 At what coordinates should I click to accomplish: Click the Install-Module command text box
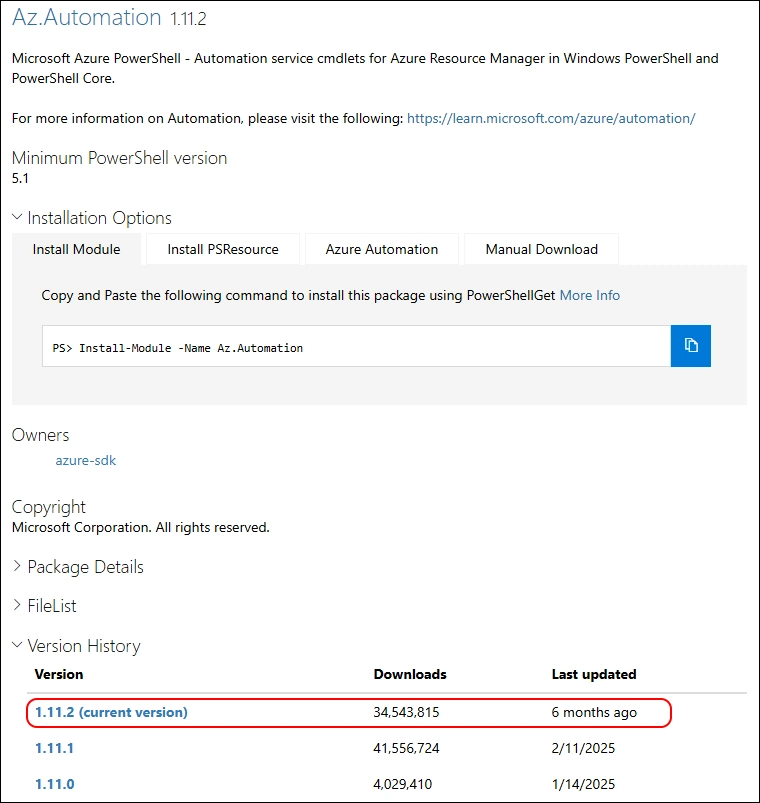pyautogui.click(x=356, y=347)
